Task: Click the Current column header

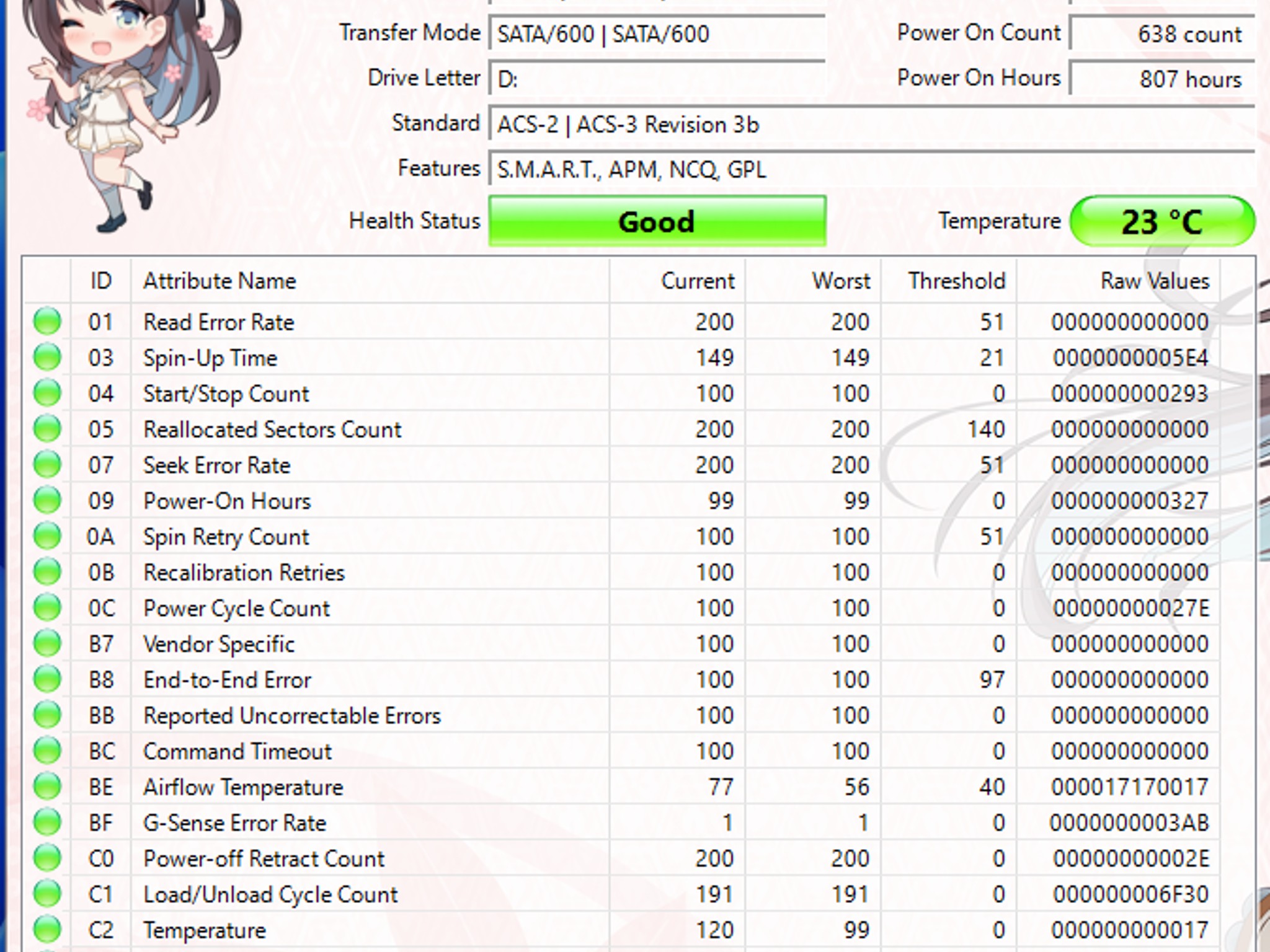Action: (677, 281)
